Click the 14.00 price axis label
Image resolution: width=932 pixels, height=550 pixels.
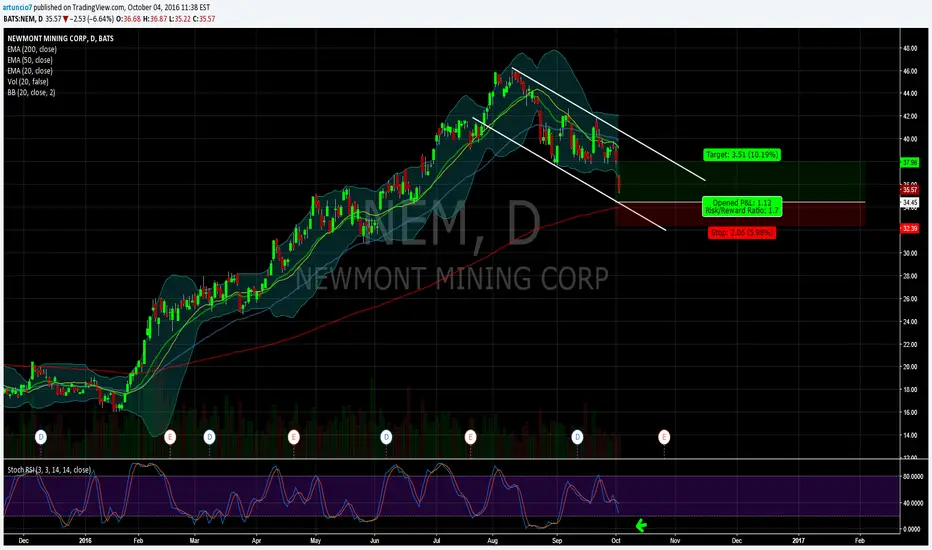[909, 435]
